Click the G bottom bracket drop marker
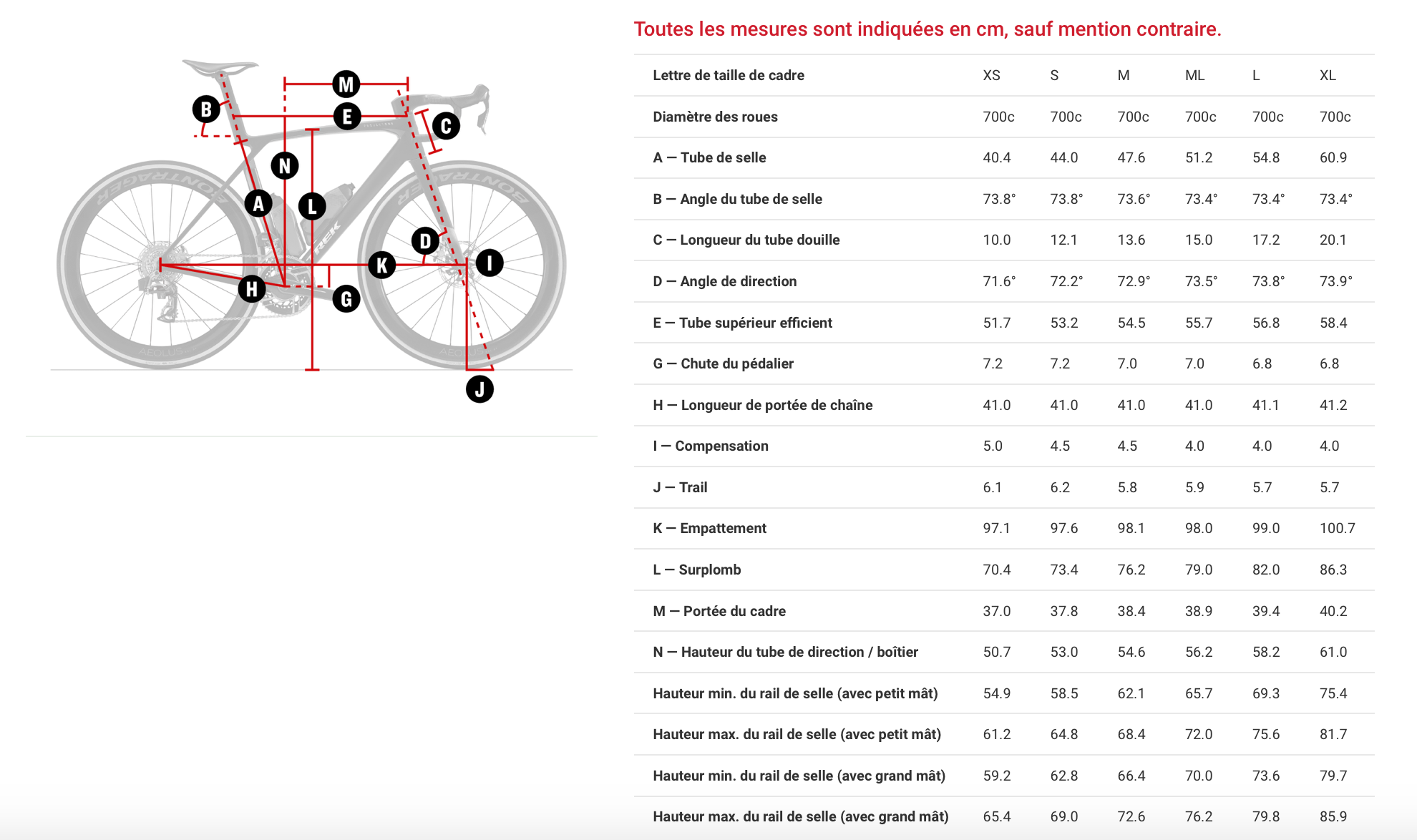The image size is (1417, 840). (x=346, y=299)
